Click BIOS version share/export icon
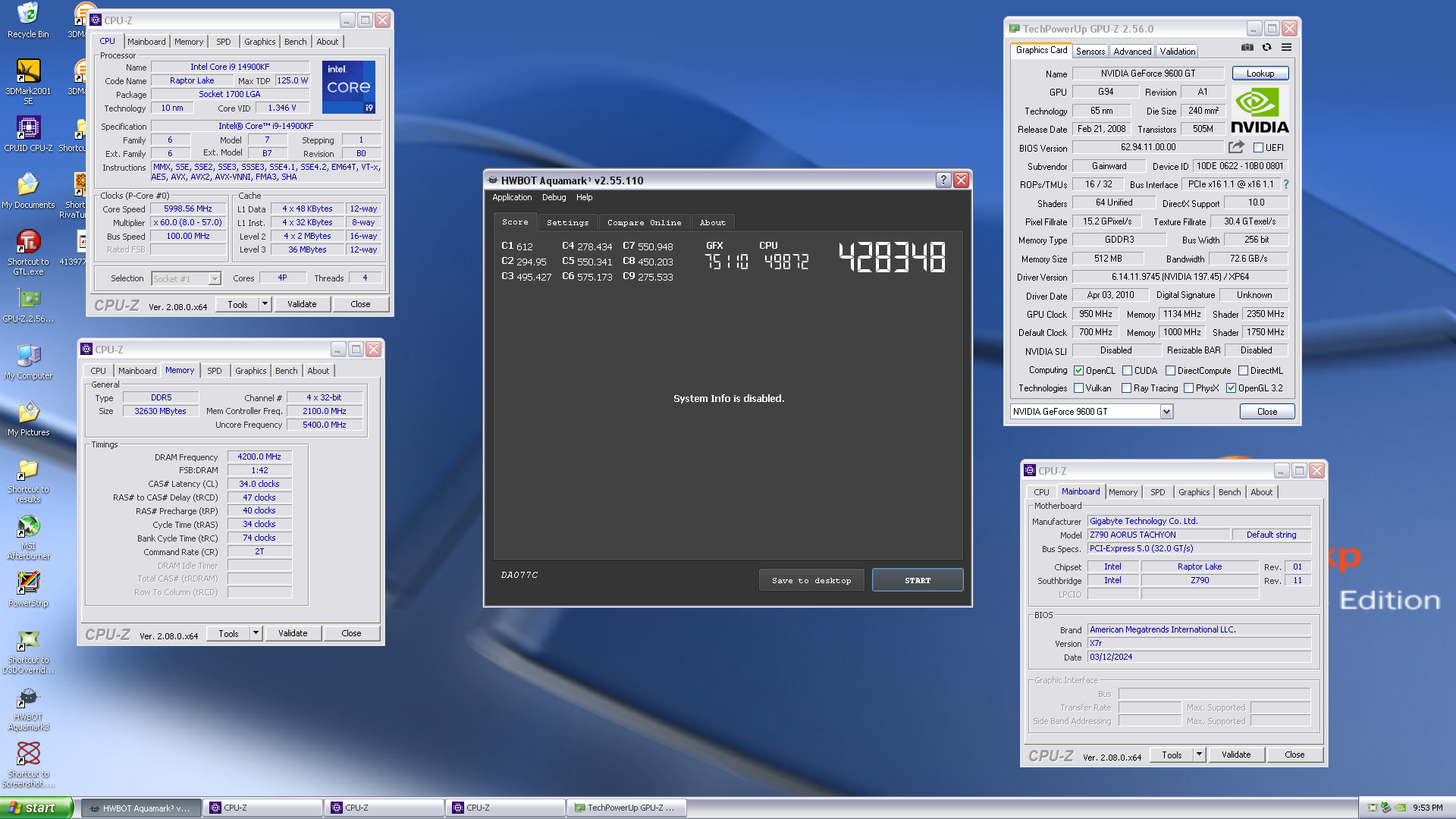 [1236, 147]
